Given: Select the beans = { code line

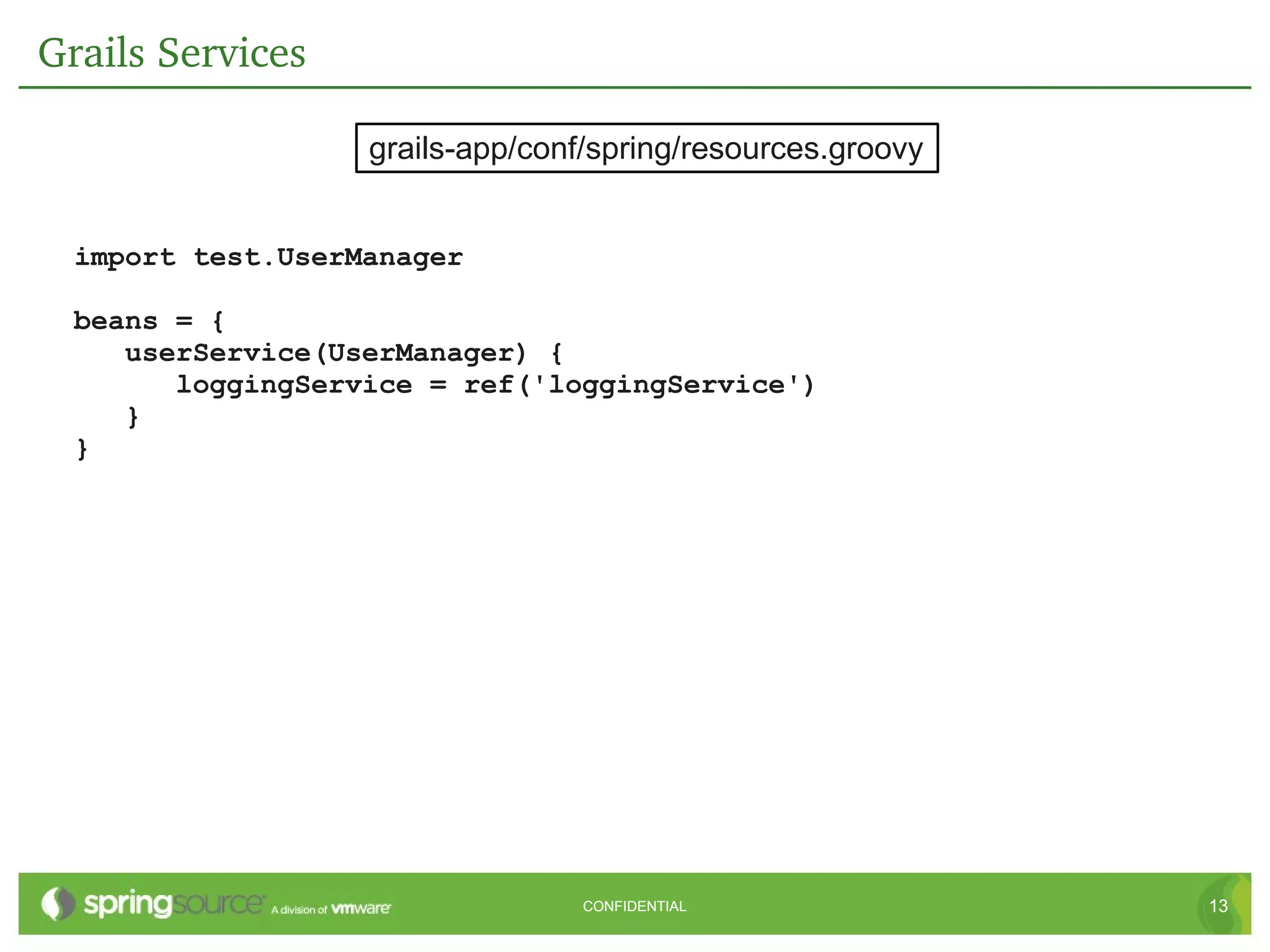Looking at the screenshot, I should (148, 321).
